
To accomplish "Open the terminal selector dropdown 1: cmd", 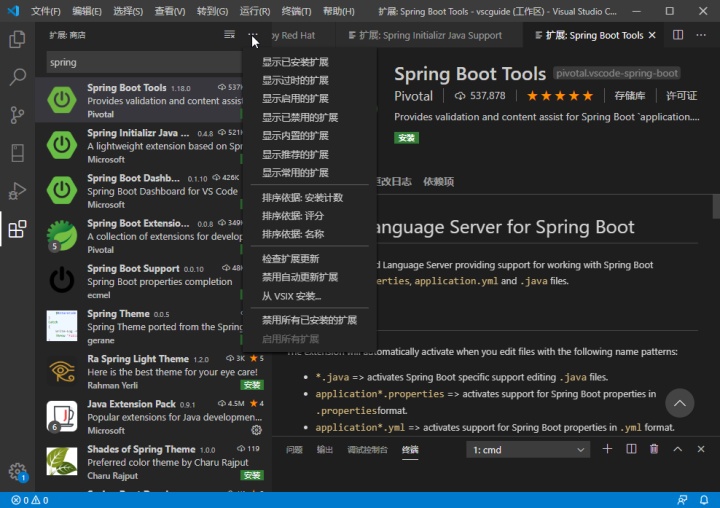I will [x=528, y=450].
